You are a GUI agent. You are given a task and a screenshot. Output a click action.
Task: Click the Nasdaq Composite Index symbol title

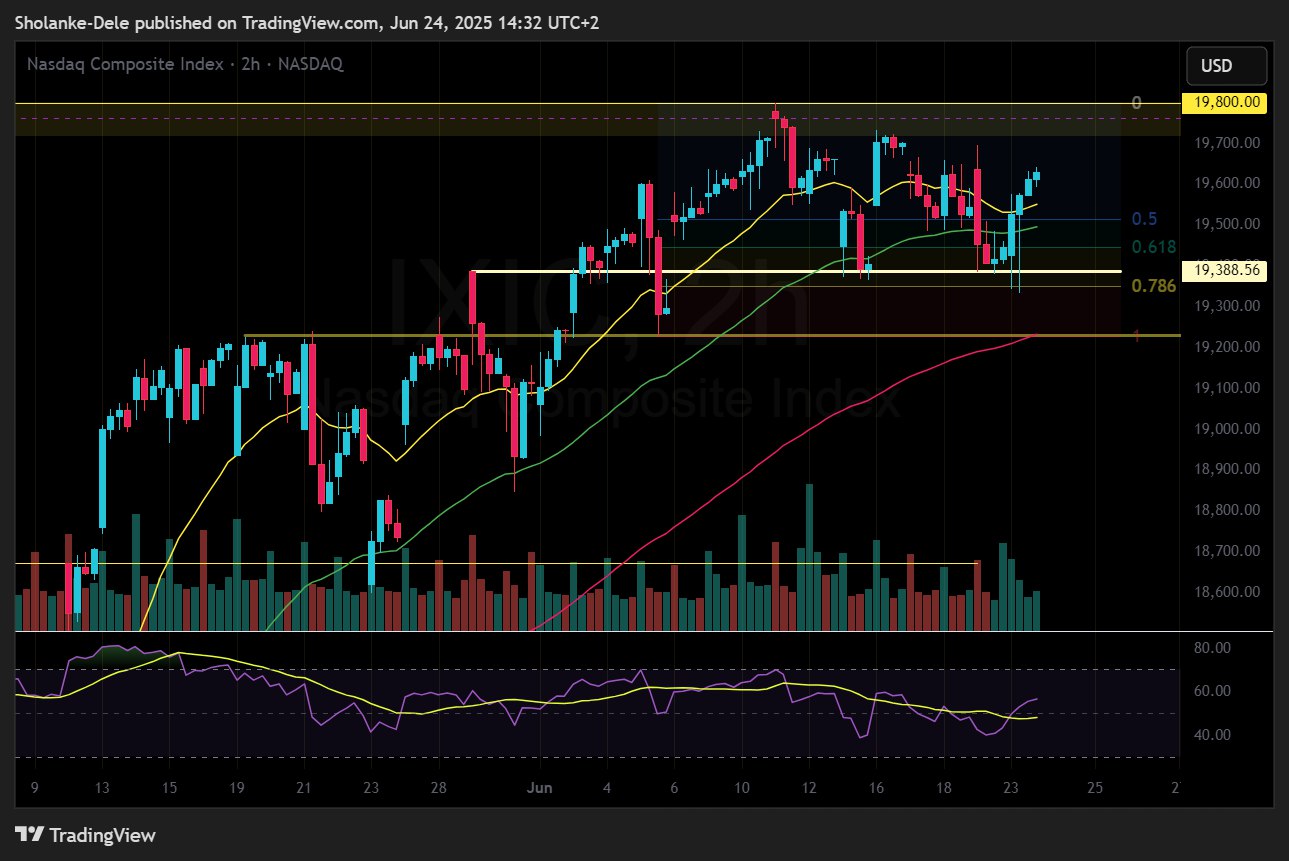click(x=185, y=64)
